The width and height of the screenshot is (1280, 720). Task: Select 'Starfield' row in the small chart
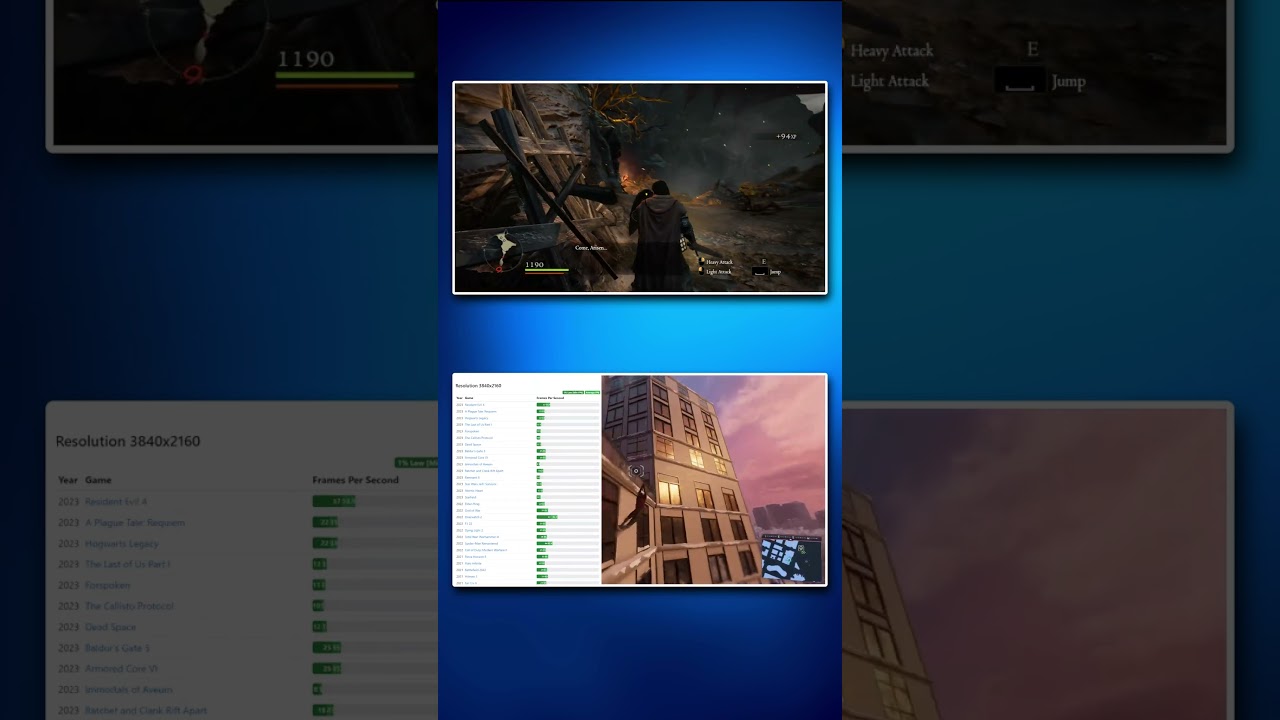coord(527,497)
